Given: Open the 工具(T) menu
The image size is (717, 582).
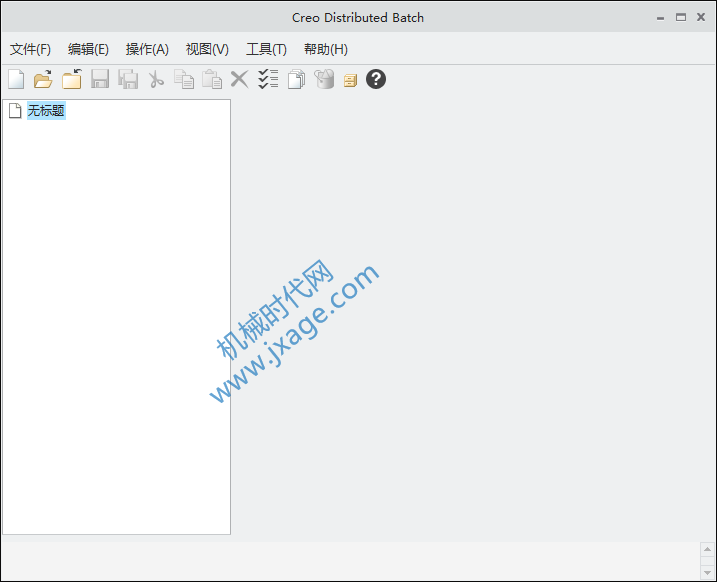Looking at the screenshot, I should pos(266,49).
